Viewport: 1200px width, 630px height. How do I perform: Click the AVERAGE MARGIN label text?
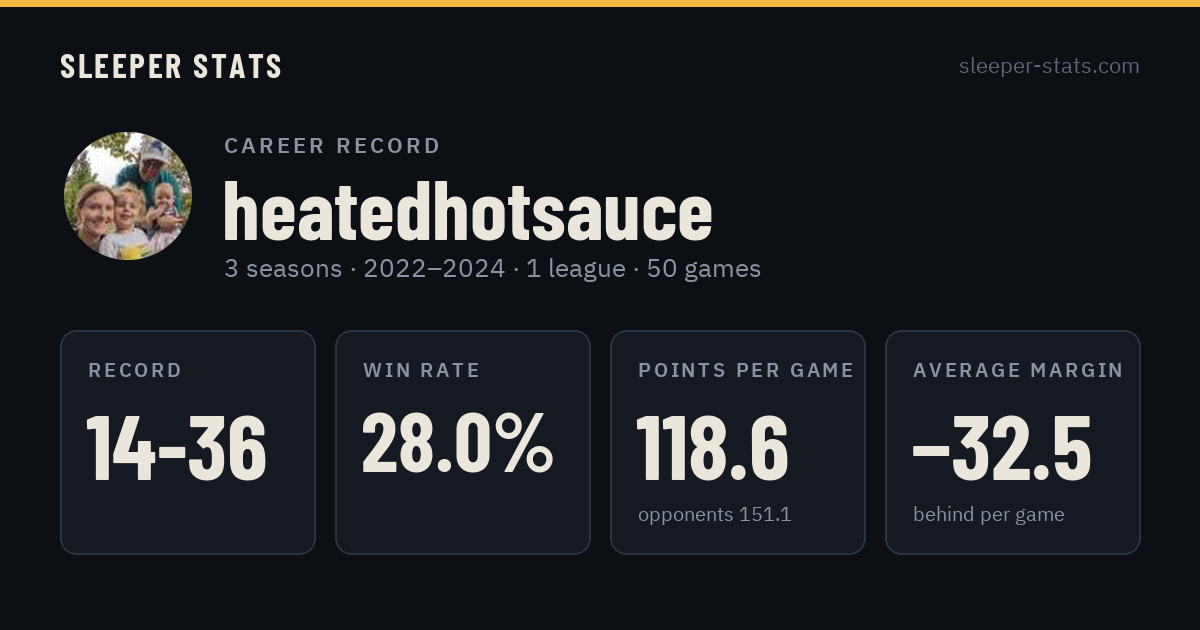tap(1018, 371)
